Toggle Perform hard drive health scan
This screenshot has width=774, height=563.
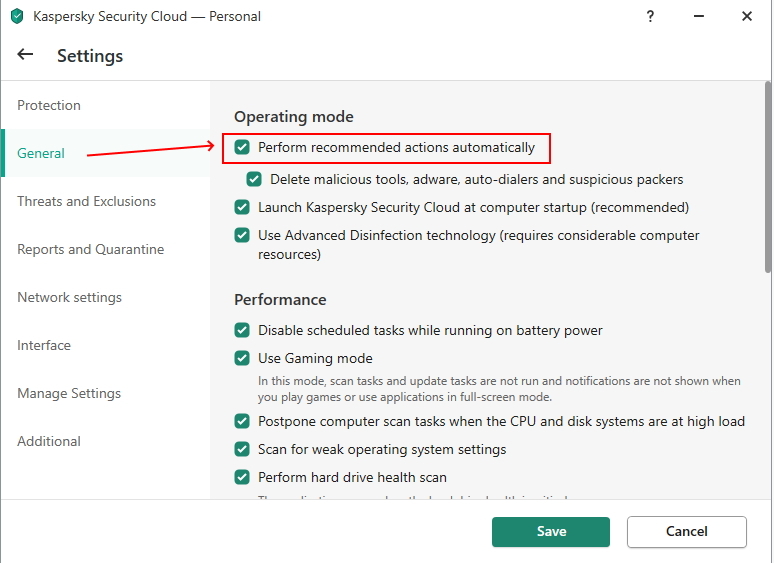[x=242, y=477]
